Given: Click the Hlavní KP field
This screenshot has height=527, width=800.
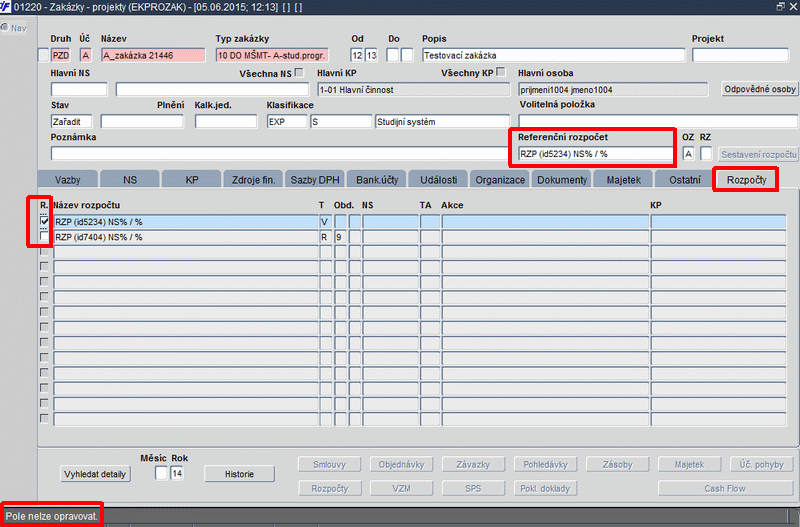Looking at the screenshot, I should tap(413, 90).
